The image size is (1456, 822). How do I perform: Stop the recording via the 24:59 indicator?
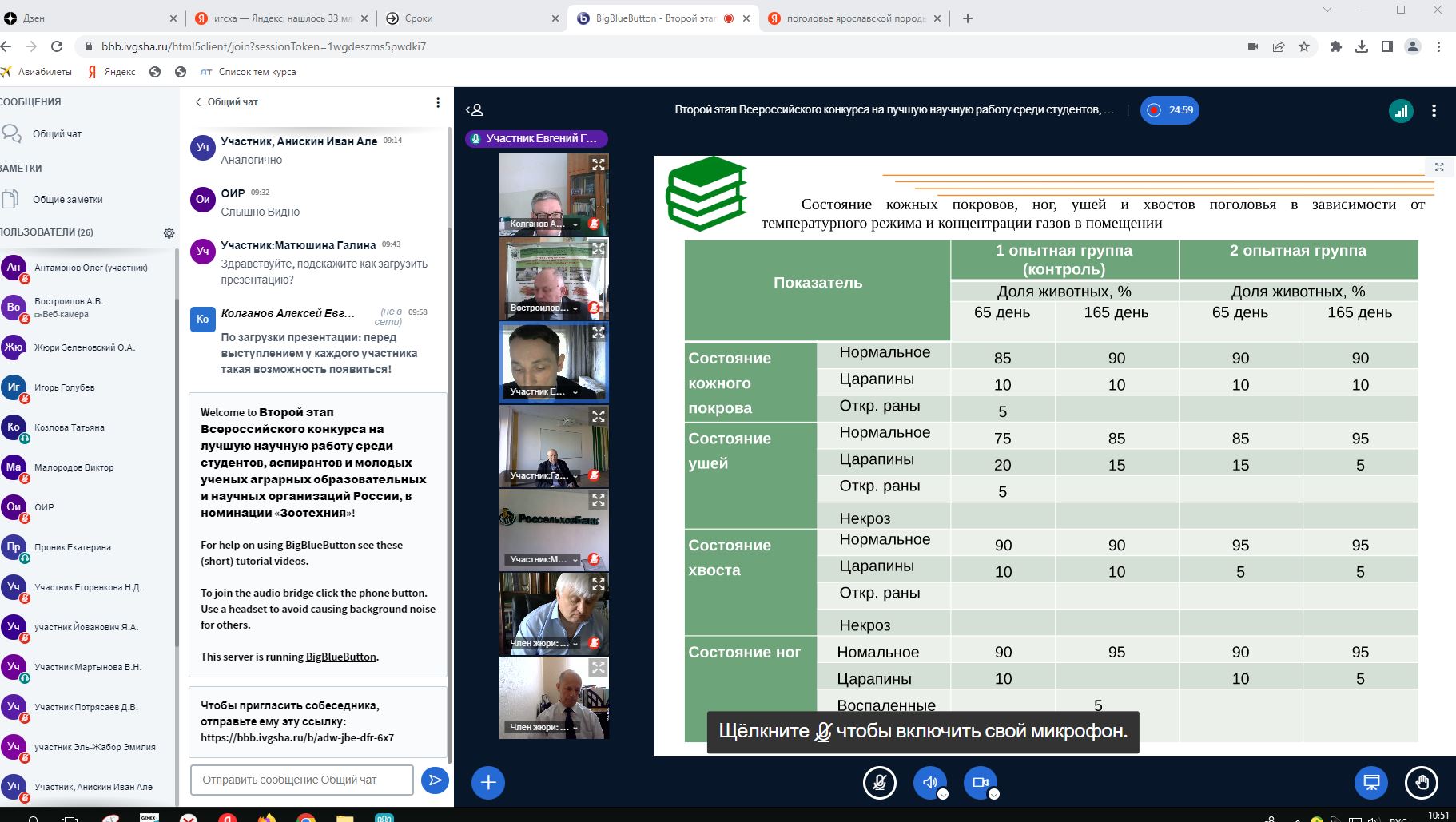point(1172,110)
